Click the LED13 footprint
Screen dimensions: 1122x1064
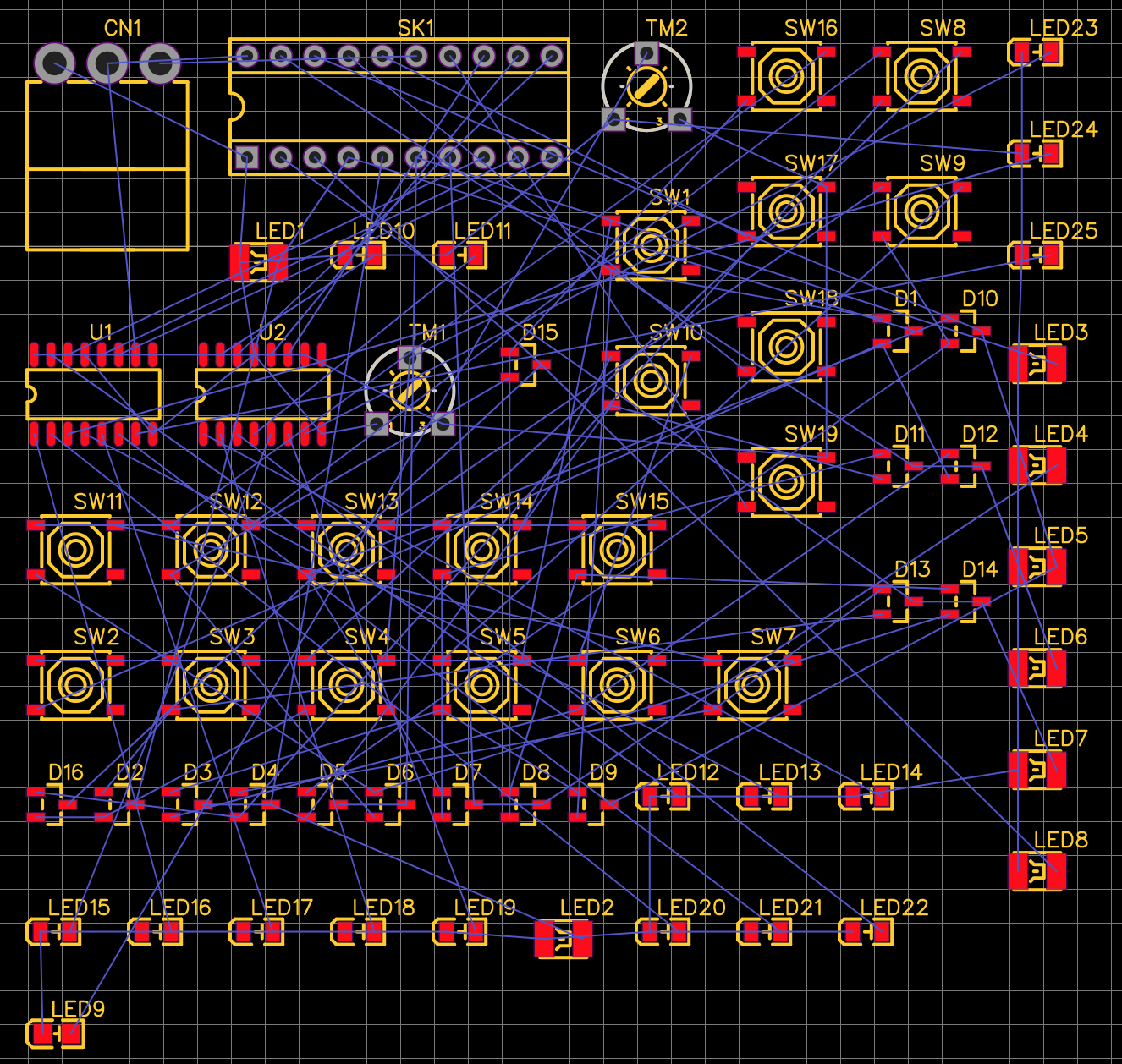pos(764,797)
